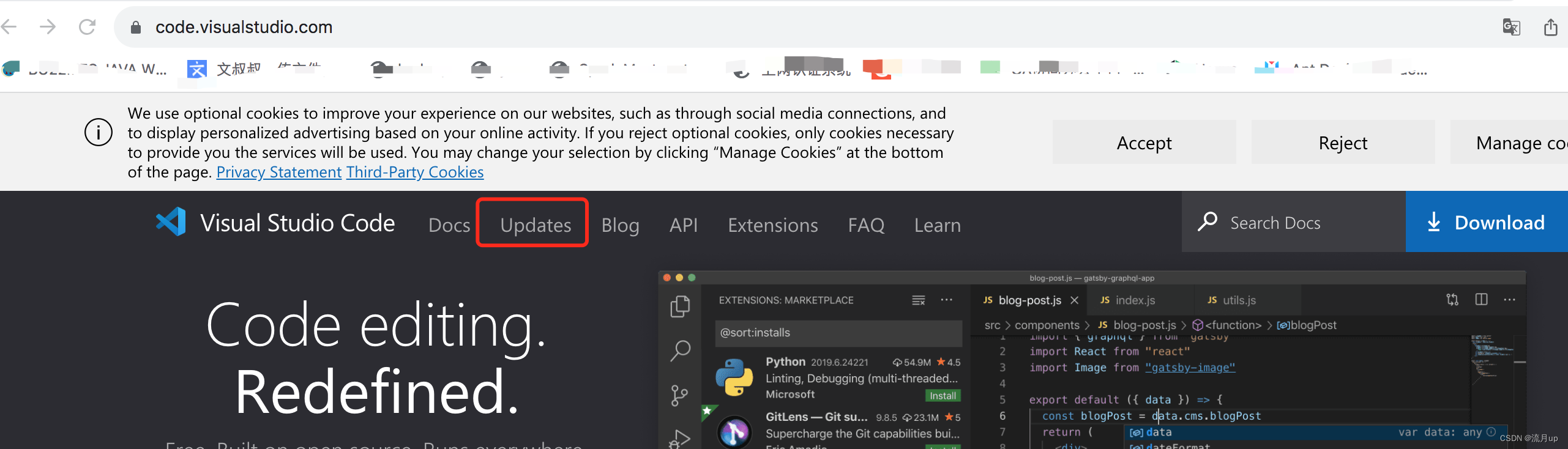Image resolution: width=1568 pixels, height=449 pixels.
Task: Click the share icon in the address bar
Action: (1550, 27)
